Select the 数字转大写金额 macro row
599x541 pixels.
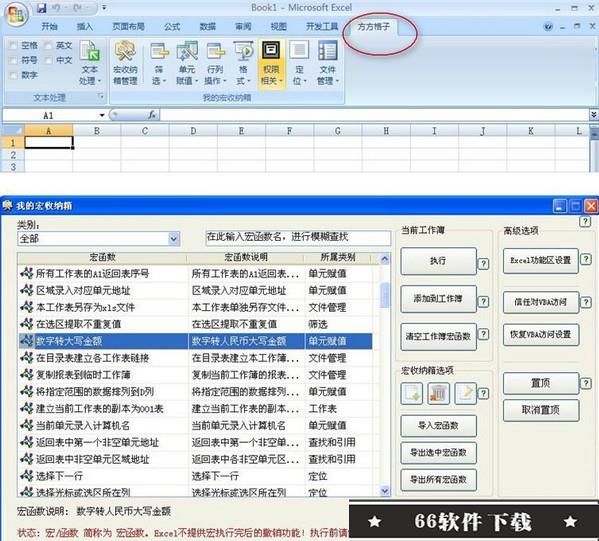[195, 341]
